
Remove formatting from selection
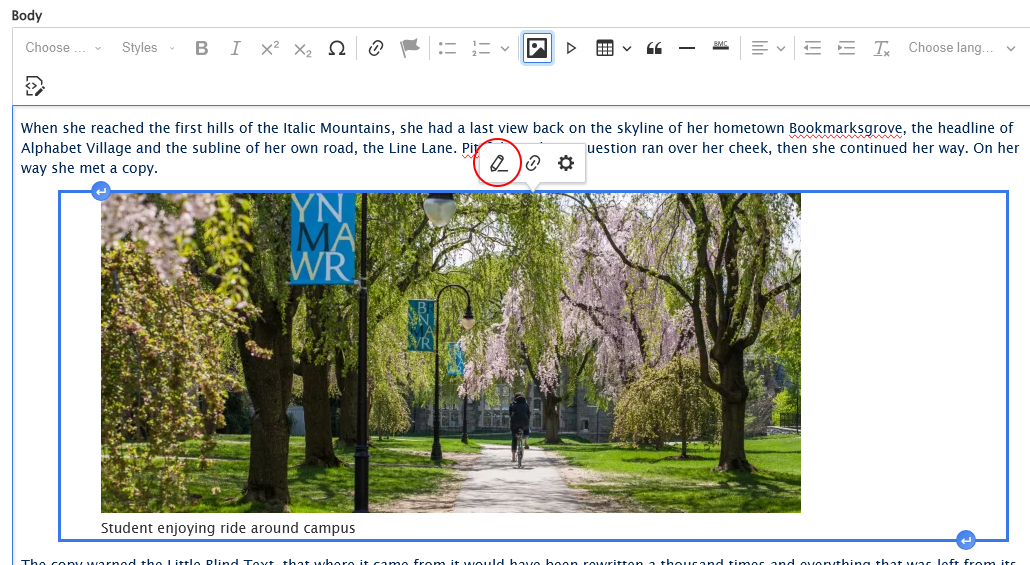[881, 48]
